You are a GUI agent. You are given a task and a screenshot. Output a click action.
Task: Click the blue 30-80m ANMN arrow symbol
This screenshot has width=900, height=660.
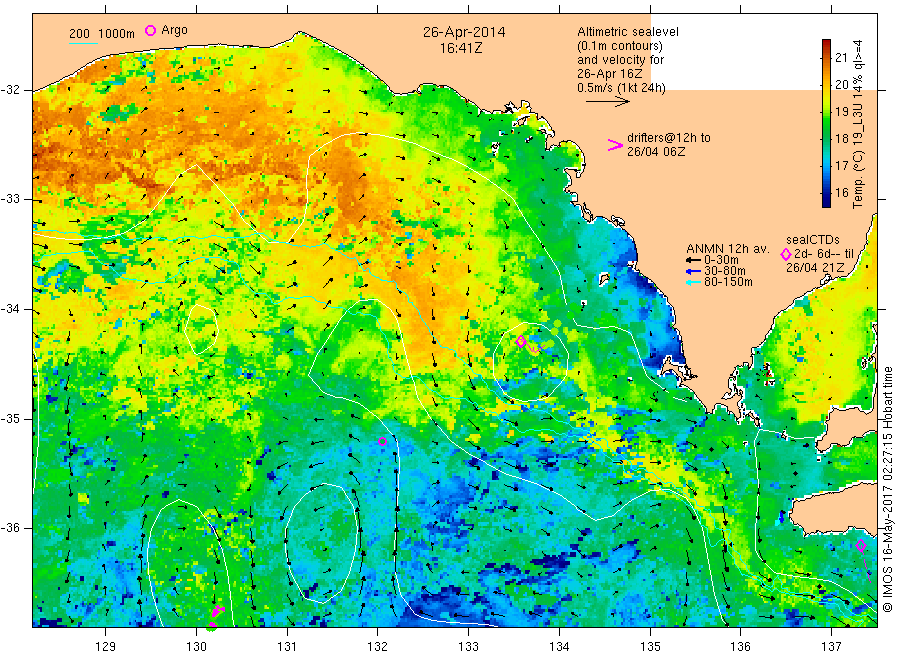click(x=693, y=271)
